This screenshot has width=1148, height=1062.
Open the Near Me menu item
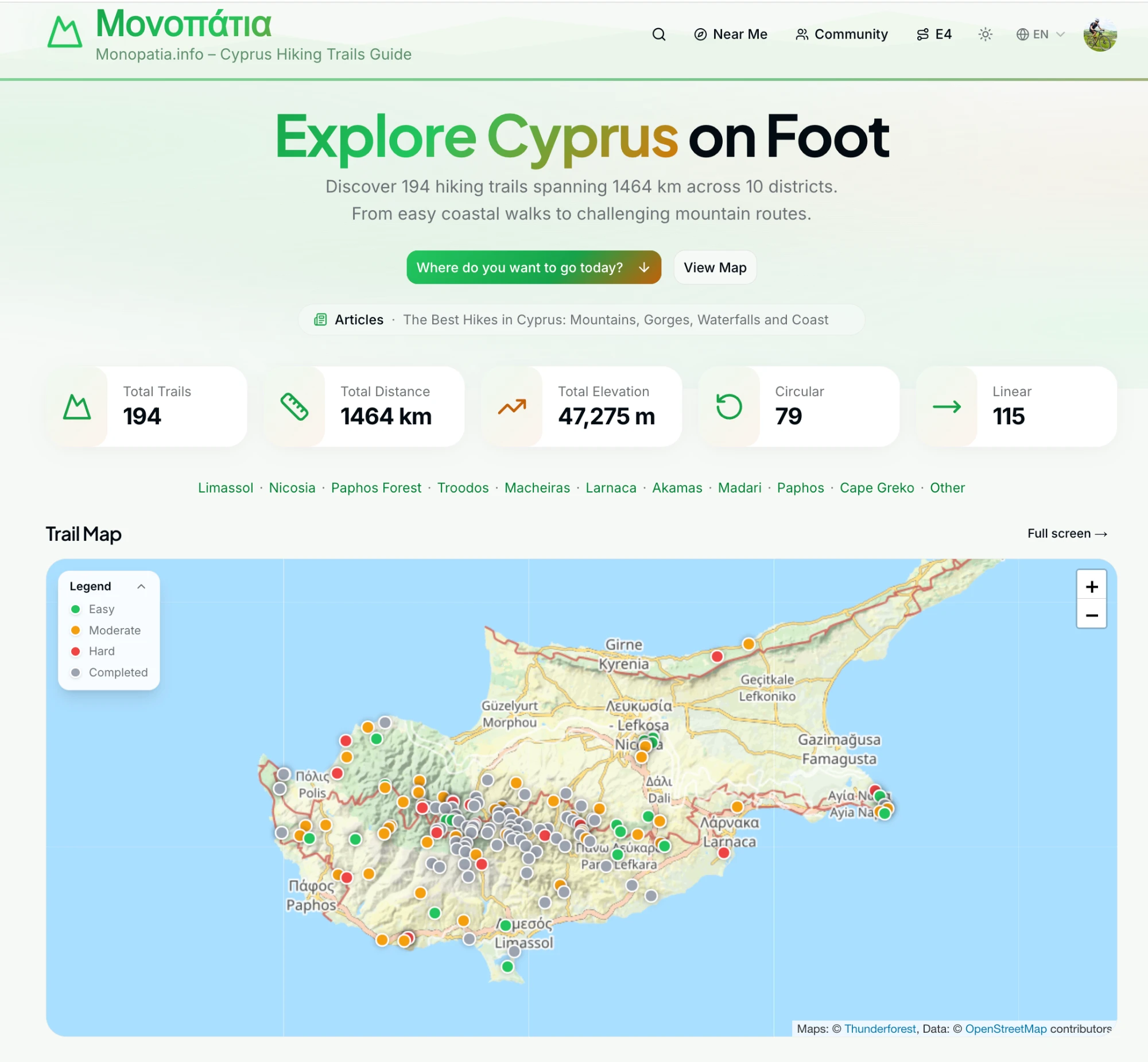click(x=730, y=34)
